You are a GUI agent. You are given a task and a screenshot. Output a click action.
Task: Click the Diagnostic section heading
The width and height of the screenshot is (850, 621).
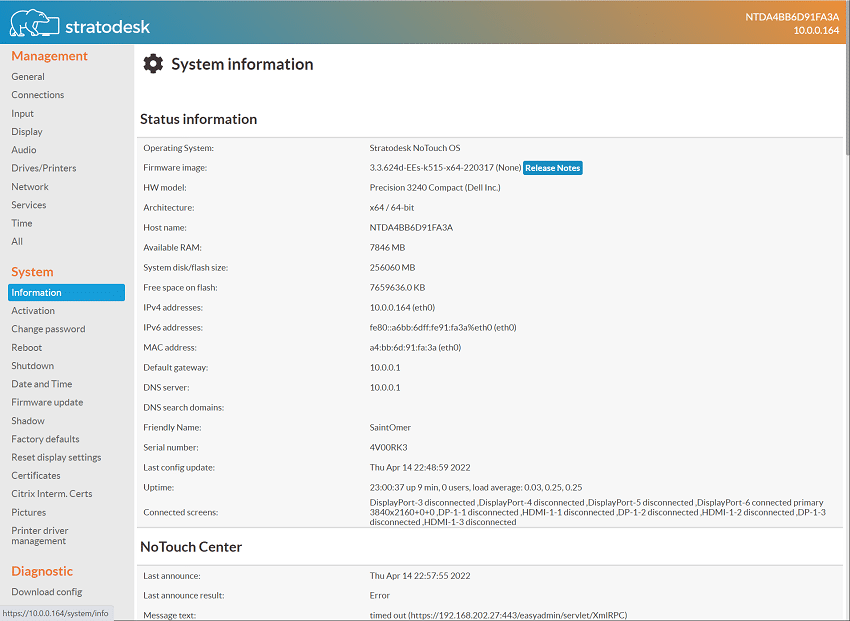[x=42, y=571]
